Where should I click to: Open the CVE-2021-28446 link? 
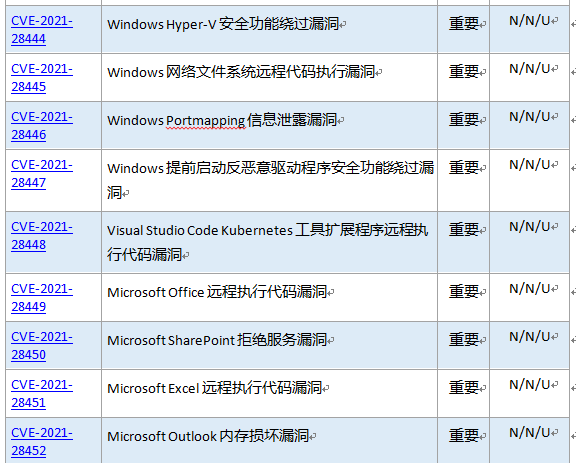click(42, 126)
